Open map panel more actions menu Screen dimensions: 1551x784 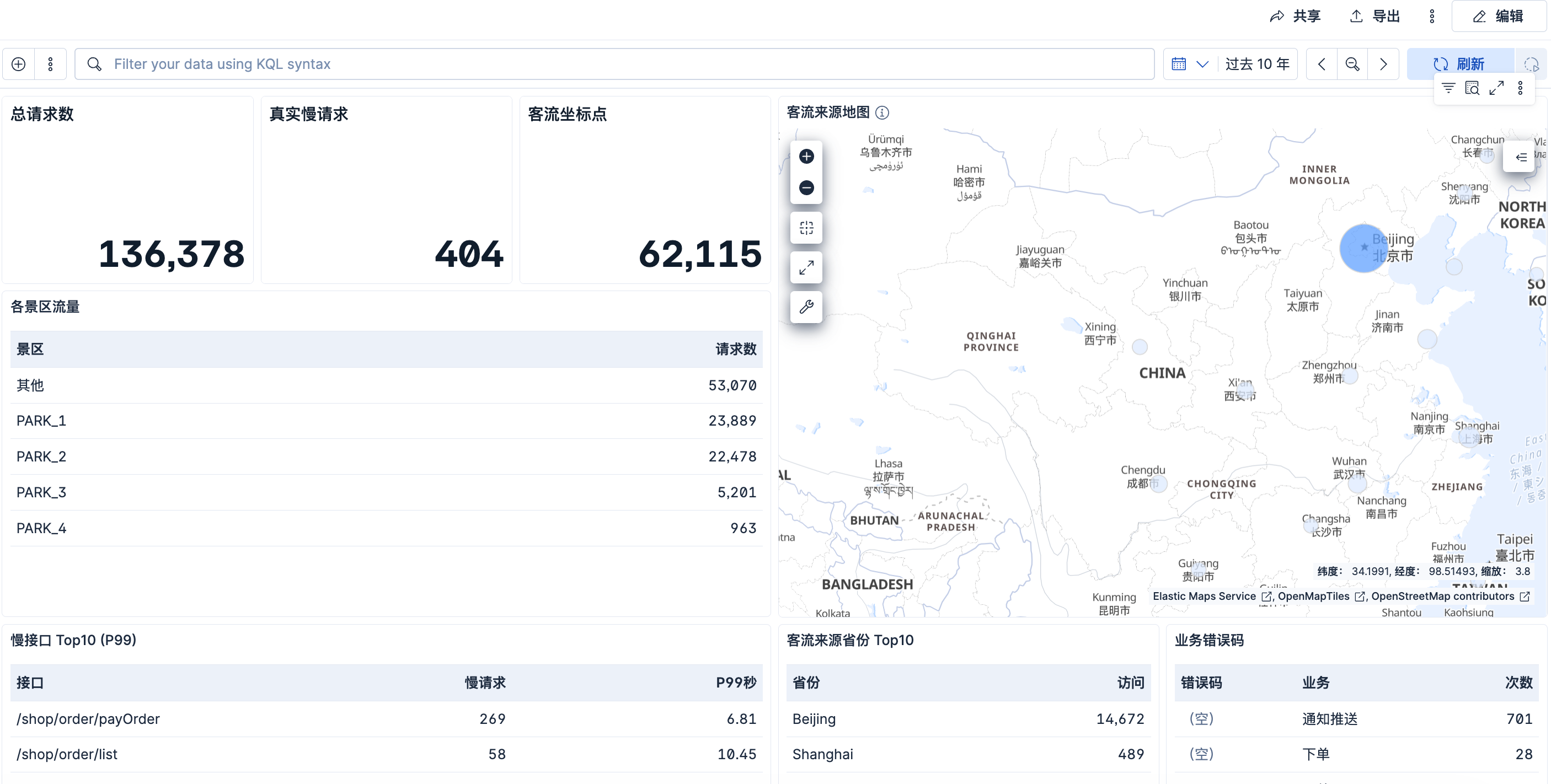tap(1520, 88)
